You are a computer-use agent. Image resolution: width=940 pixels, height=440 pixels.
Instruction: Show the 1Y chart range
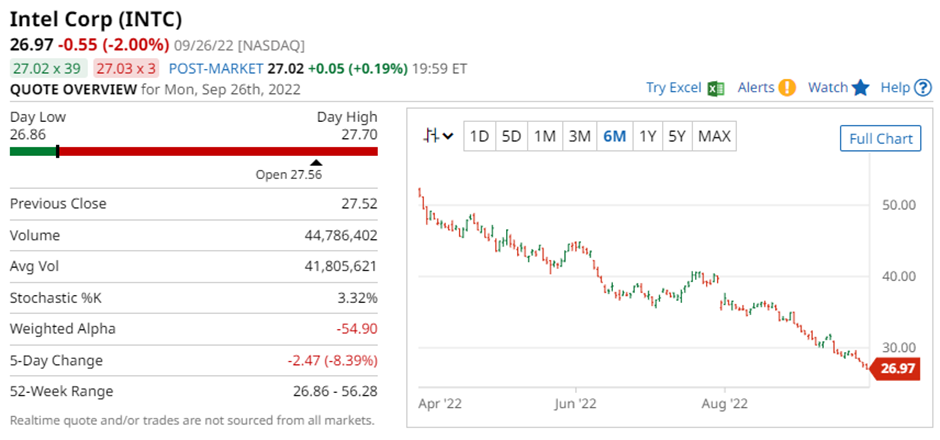[x=647, y=136]
